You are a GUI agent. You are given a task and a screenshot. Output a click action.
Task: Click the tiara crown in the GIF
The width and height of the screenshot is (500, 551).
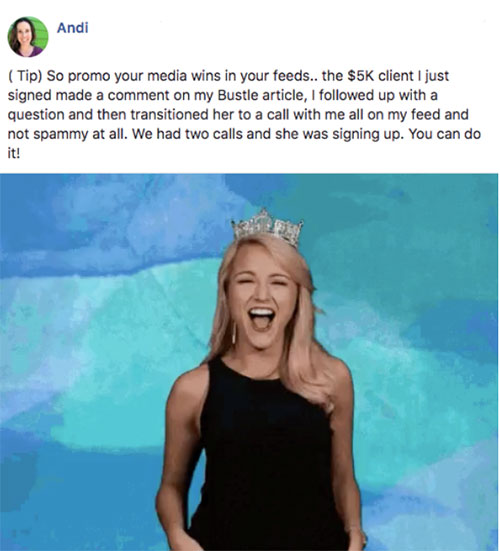(x=267, y=227)
